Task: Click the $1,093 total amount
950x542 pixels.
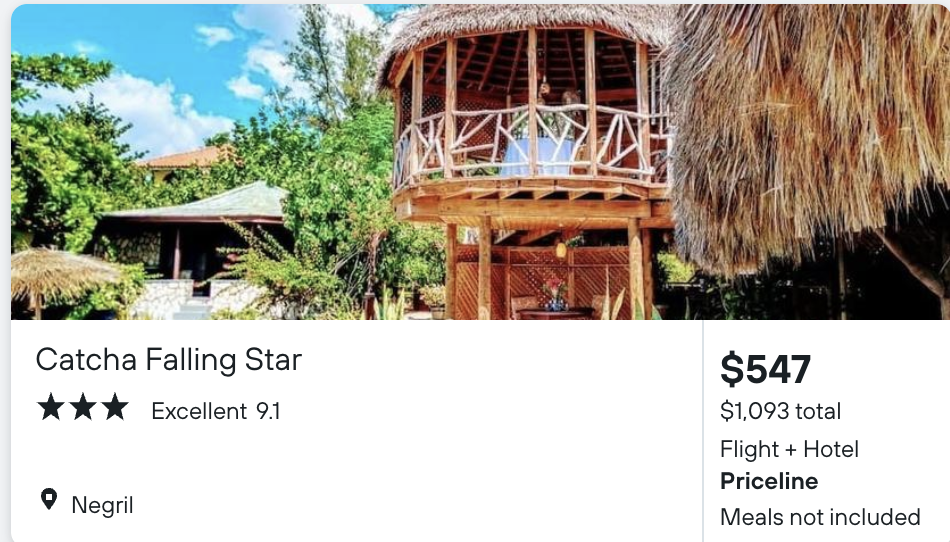Action: (780, 411)
